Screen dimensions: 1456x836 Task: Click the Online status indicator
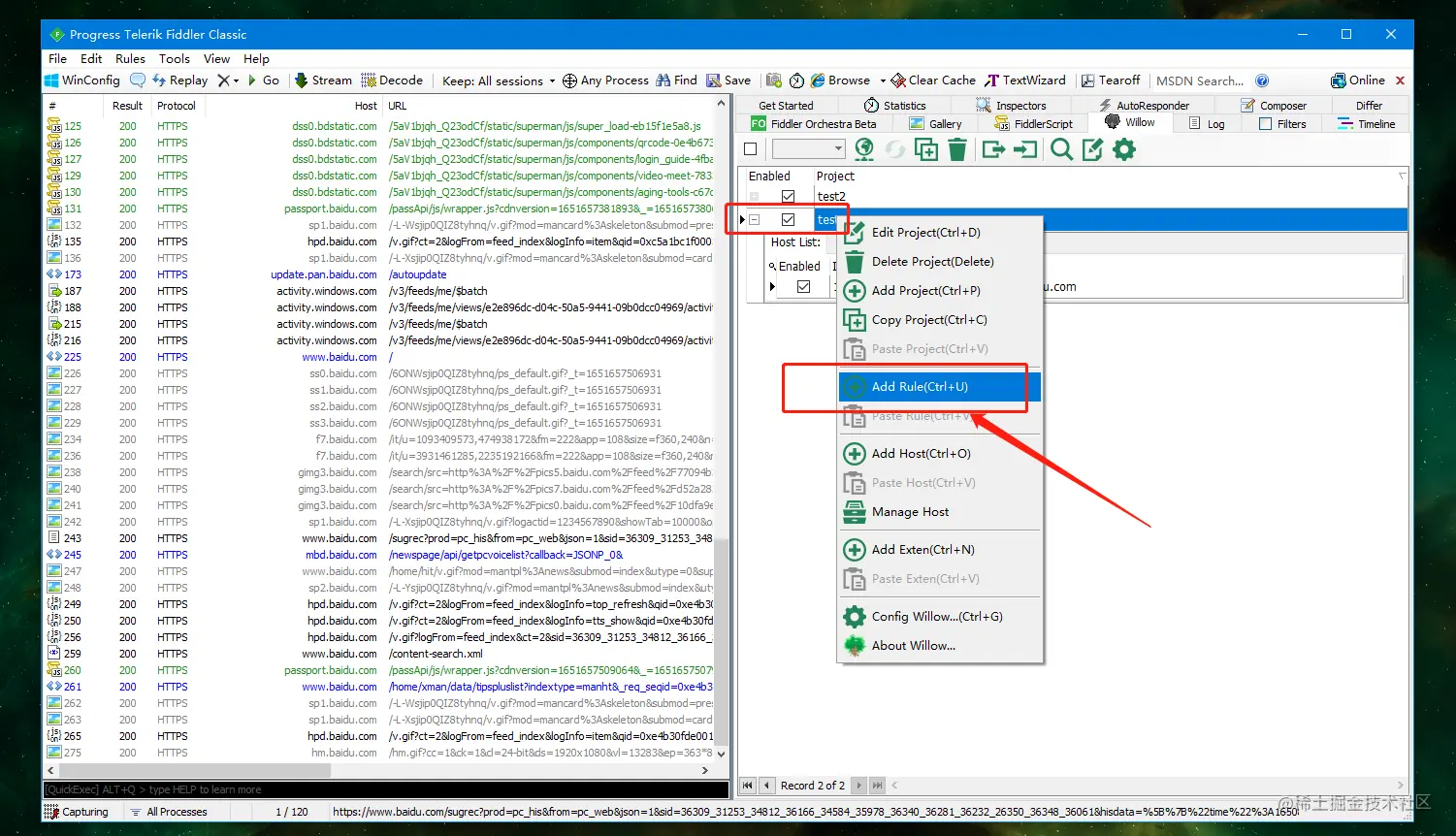(1358, 80)
